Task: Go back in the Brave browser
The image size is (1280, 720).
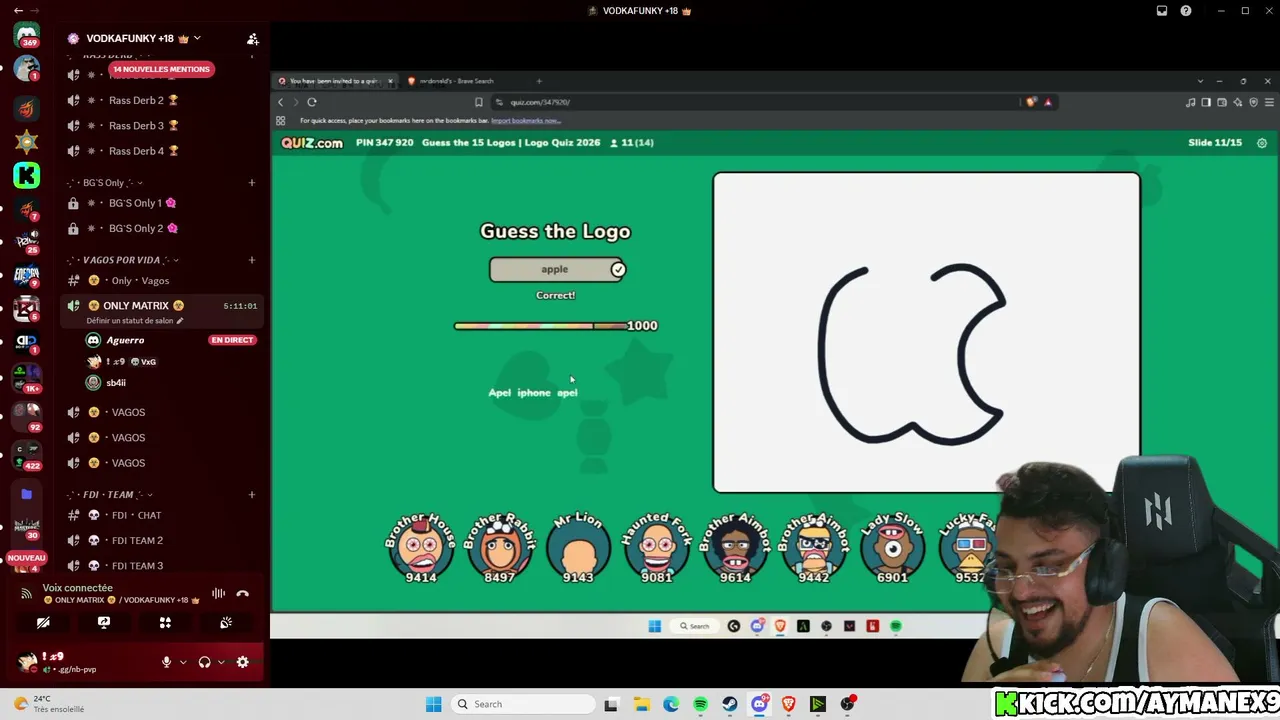Action: click(x=281, y=102)
